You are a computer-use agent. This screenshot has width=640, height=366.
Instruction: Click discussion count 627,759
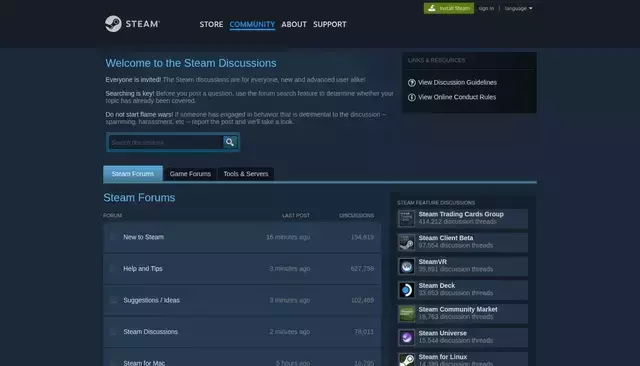coord(362,268)
